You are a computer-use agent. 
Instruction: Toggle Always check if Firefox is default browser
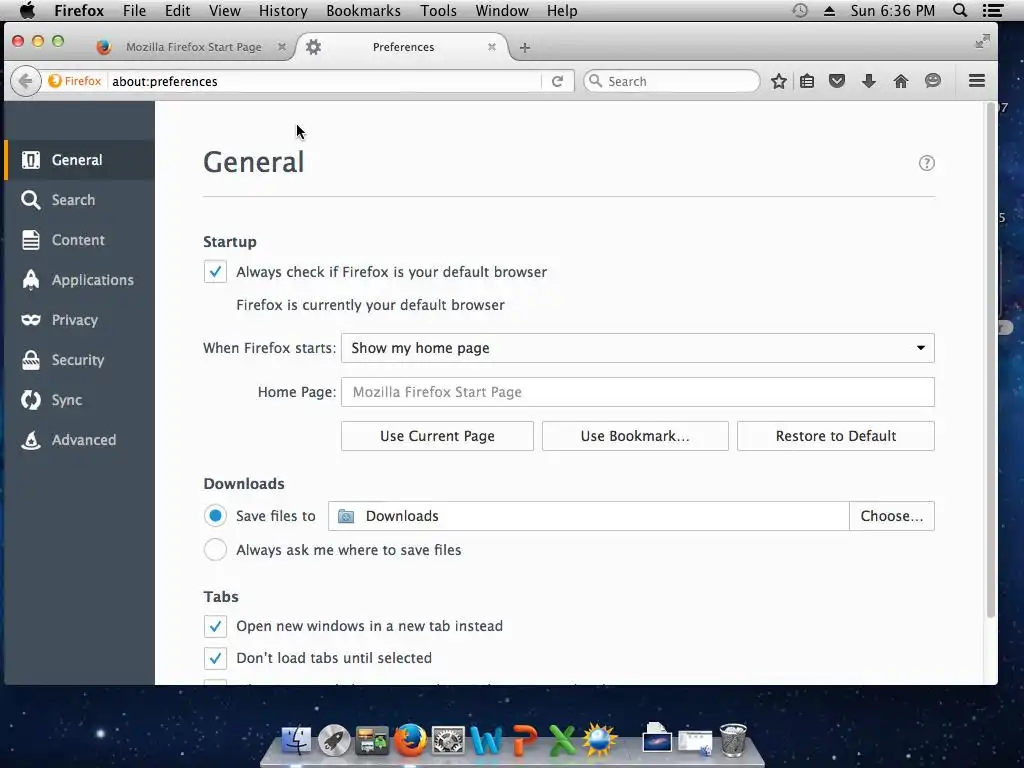pyautogui.click(x=215, y=272)
